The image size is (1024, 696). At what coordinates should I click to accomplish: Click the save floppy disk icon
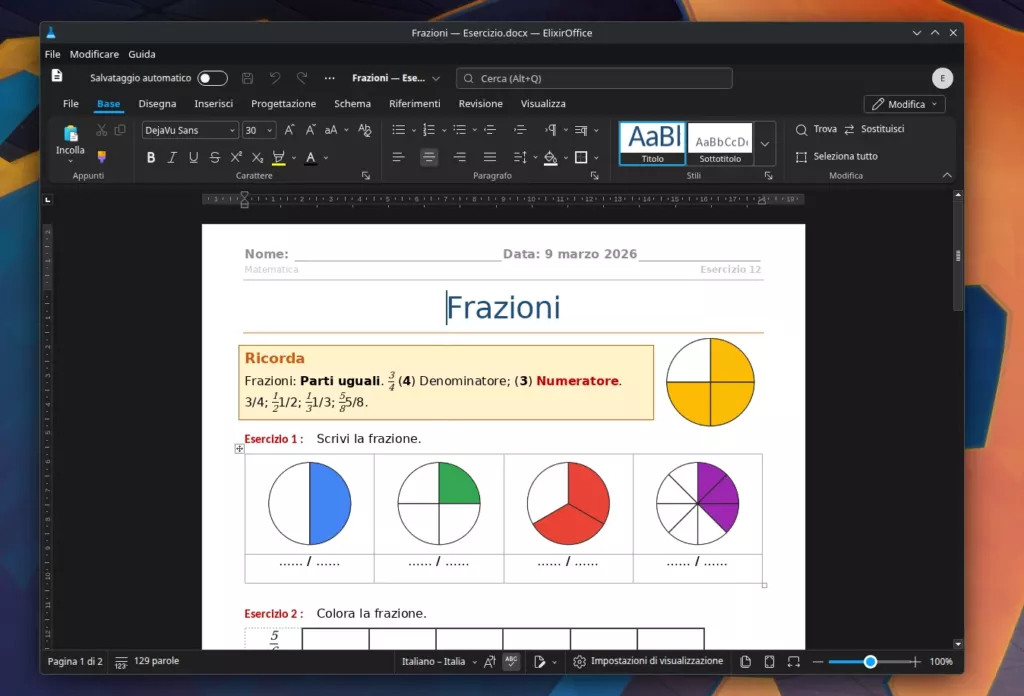coord(248,78)
